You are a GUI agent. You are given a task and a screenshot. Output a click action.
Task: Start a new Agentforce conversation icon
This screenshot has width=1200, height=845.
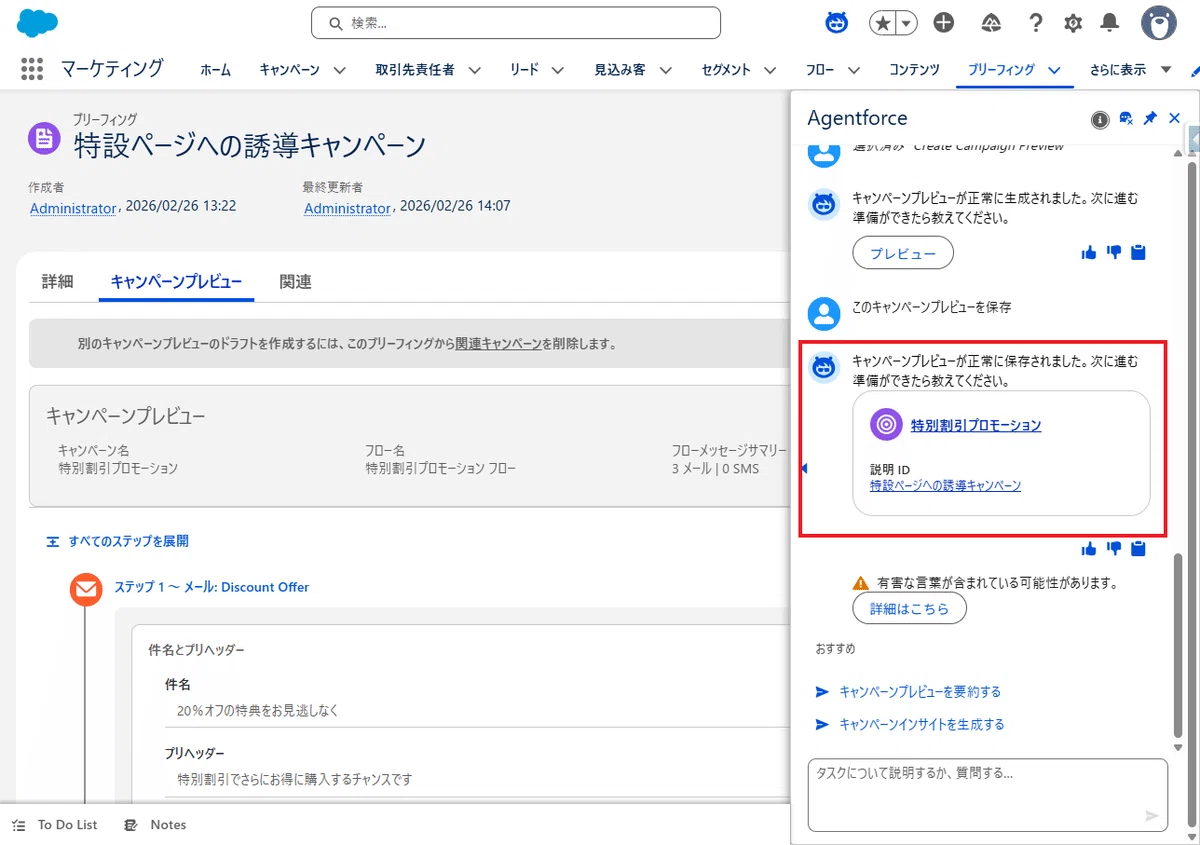(1126, 119)
